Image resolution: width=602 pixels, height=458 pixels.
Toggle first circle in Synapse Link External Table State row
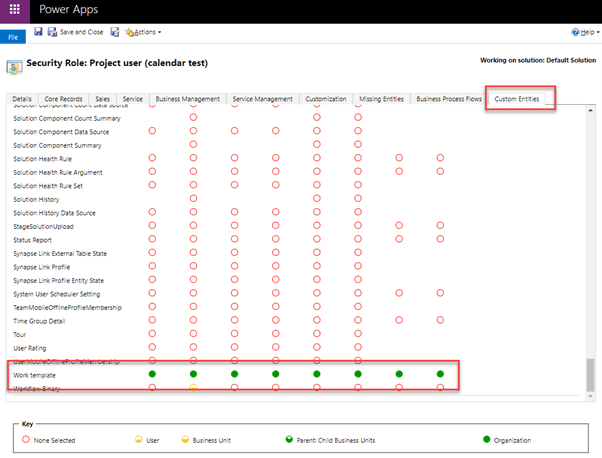pyautogui.click(x=152, y=252)
